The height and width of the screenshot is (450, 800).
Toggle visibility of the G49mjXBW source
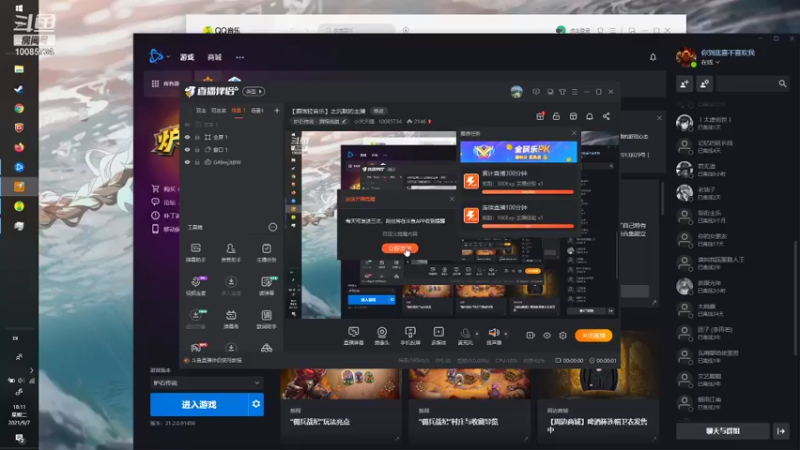click(x=187, y=162)
